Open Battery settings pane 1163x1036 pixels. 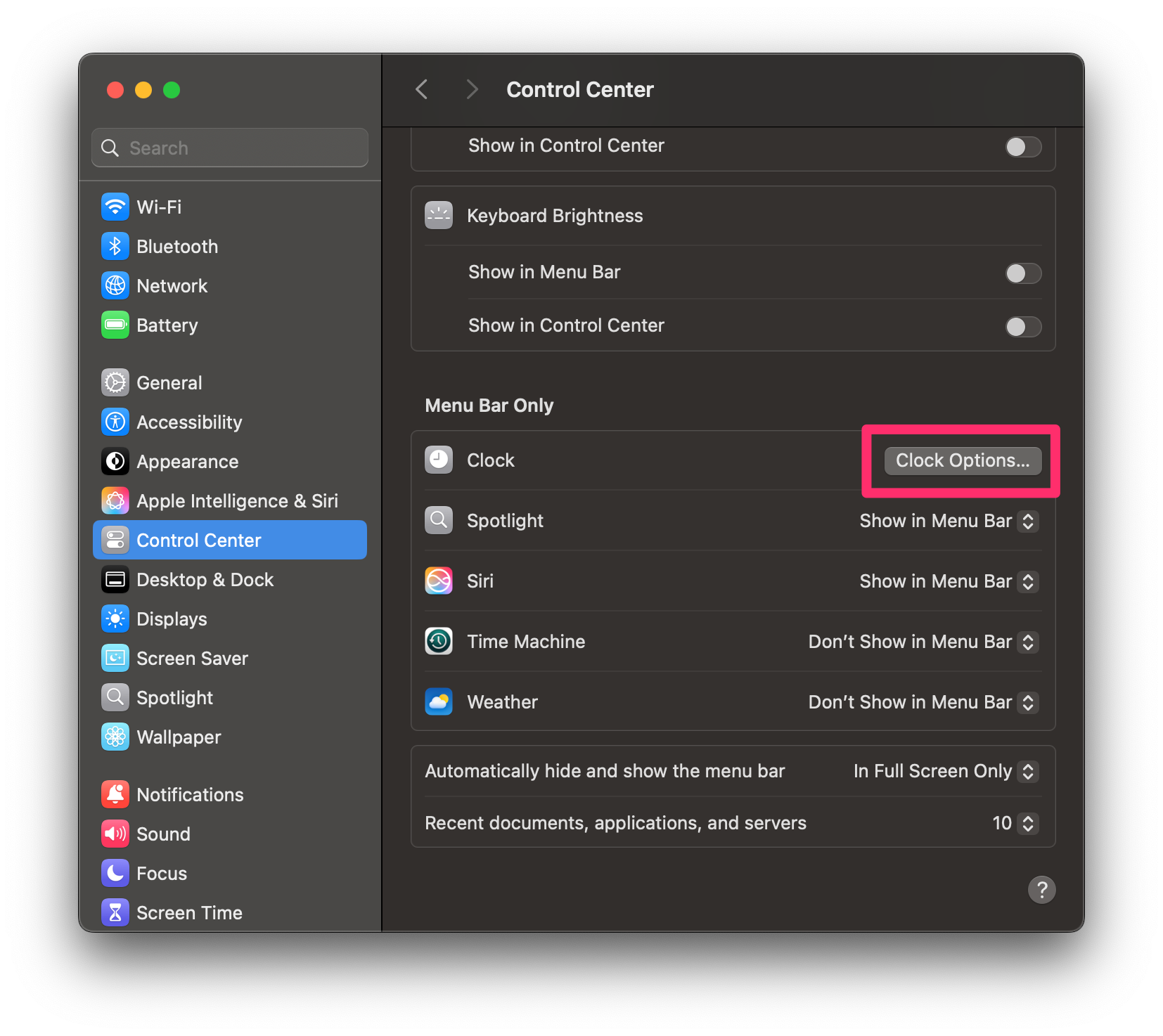230,325
